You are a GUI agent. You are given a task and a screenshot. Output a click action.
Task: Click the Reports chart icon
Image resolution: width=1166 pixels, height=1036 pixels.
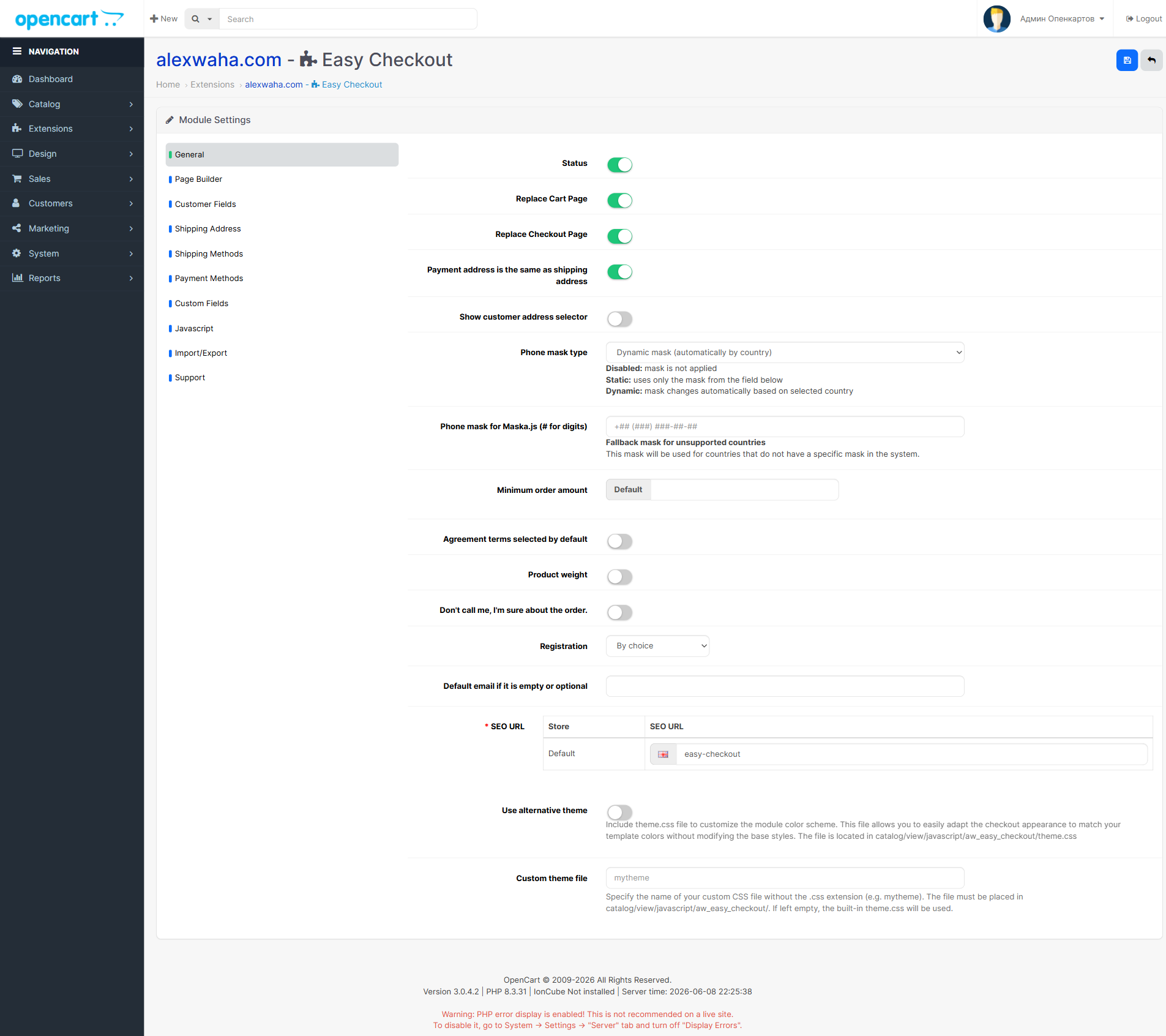(x=17, y=278)
